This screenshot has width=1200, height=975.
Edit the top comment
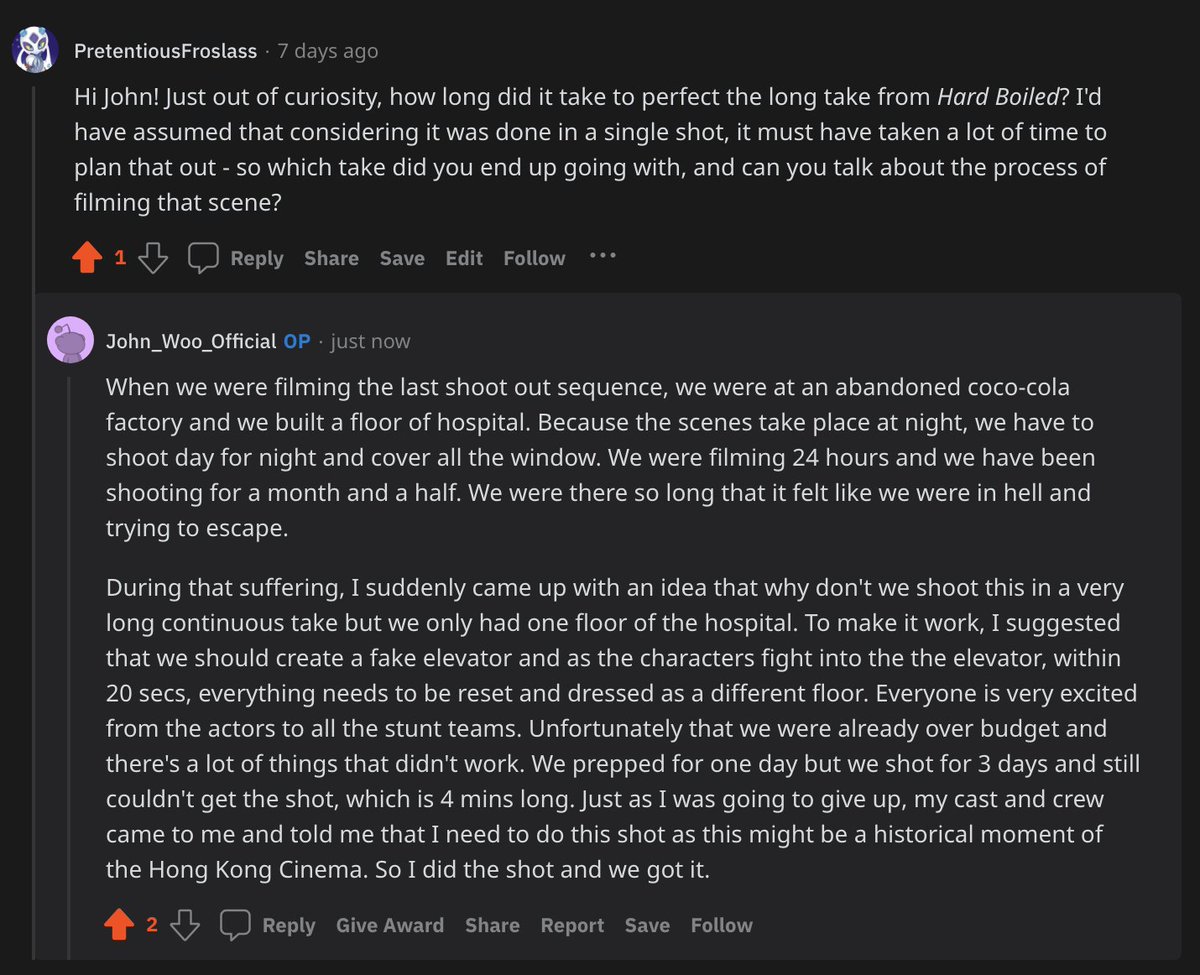click(464, 259)
